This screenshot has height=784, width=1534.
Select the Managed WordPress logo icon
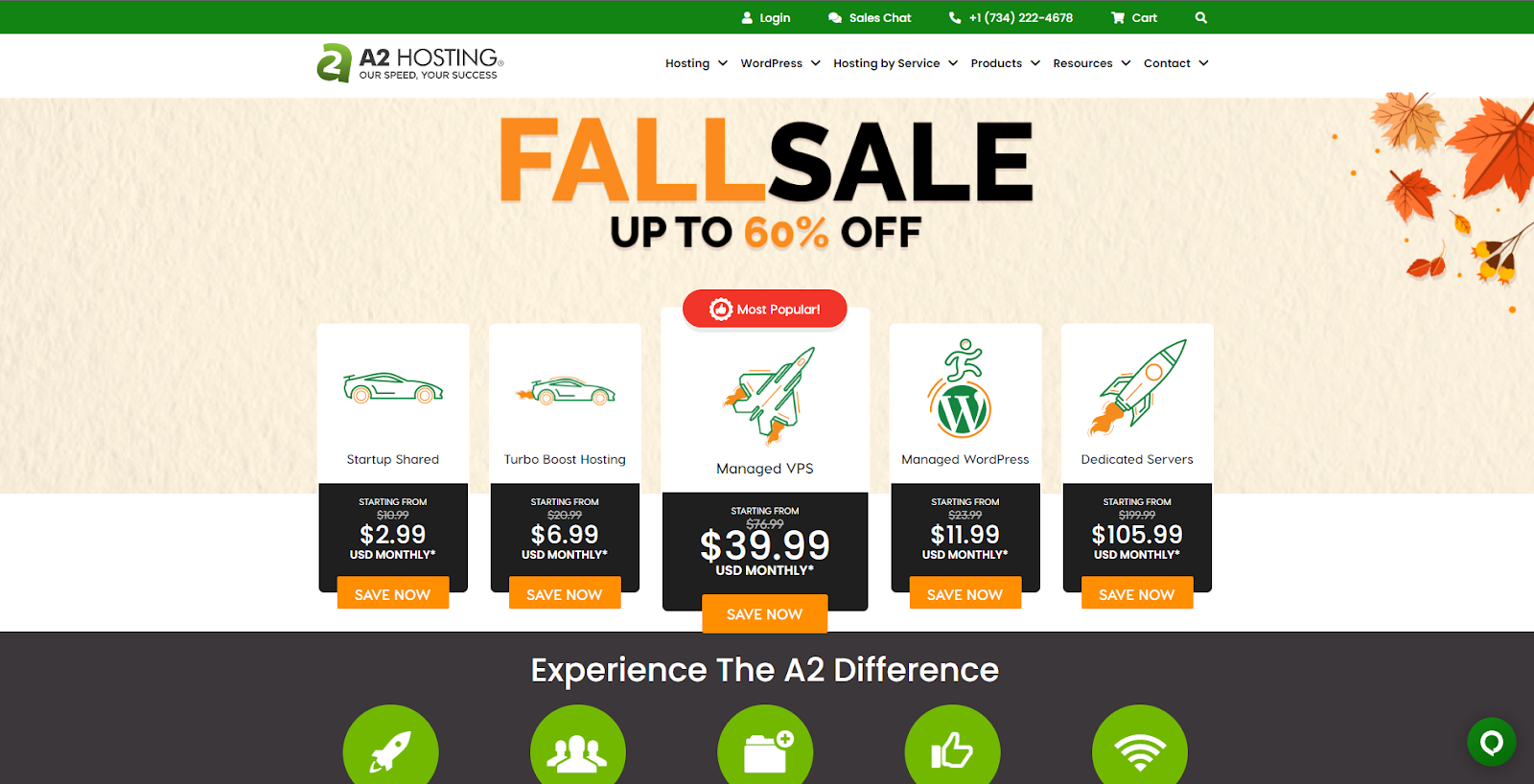click(x=959, y=388)
